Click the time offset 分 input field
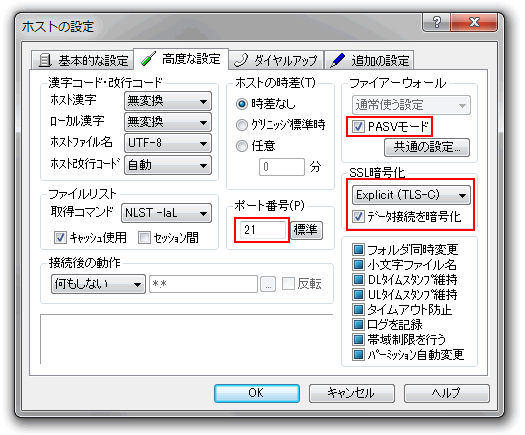This screenshot has width=525, height=435. tap(282, 167)
